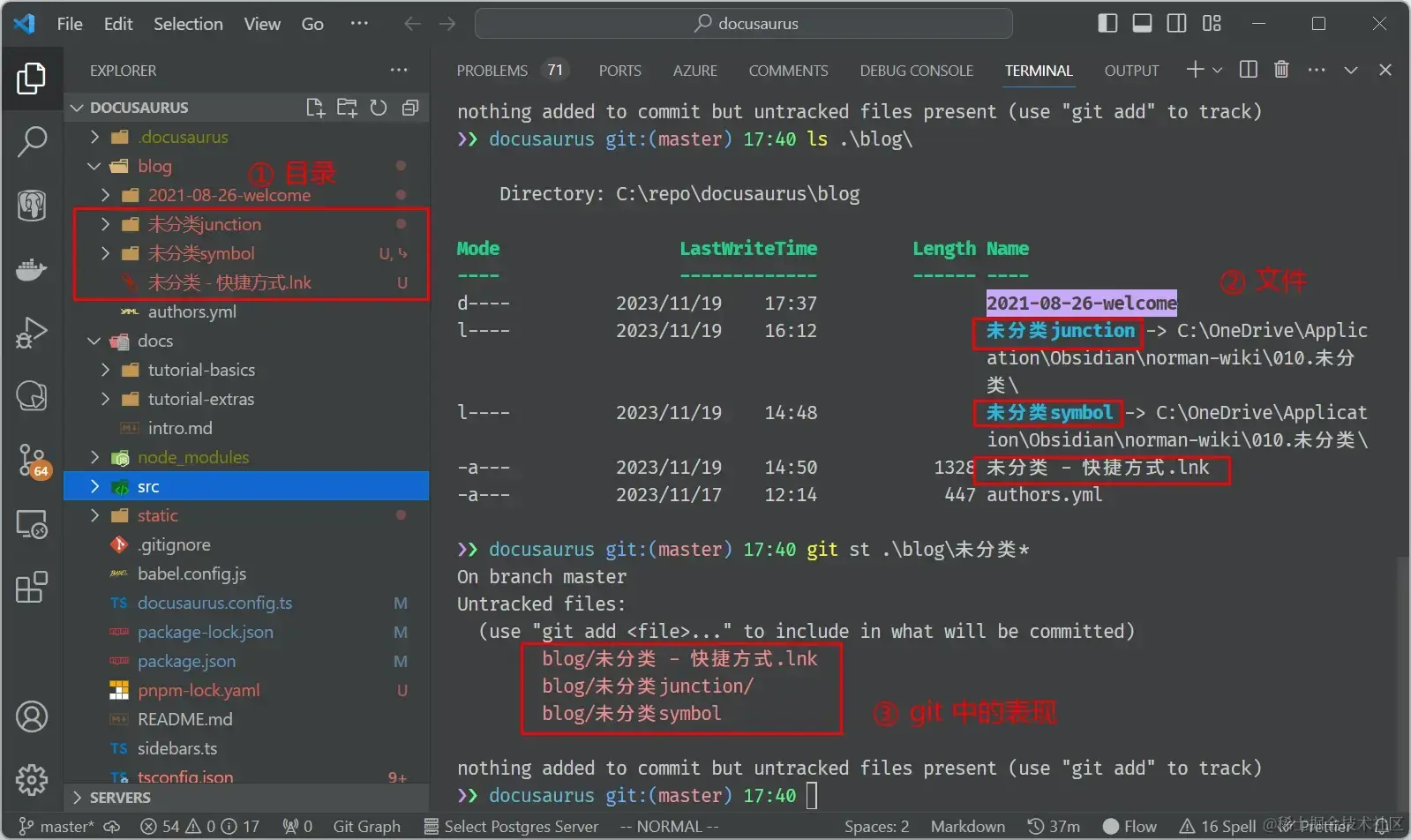The image size is (1411, 840).
Task: Open the File menu
Action: click(x=70, y=24)
